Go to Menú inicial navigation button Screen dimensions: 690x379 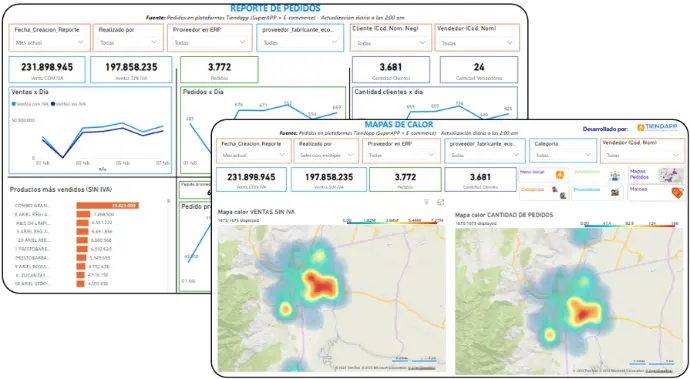(544, 175)
